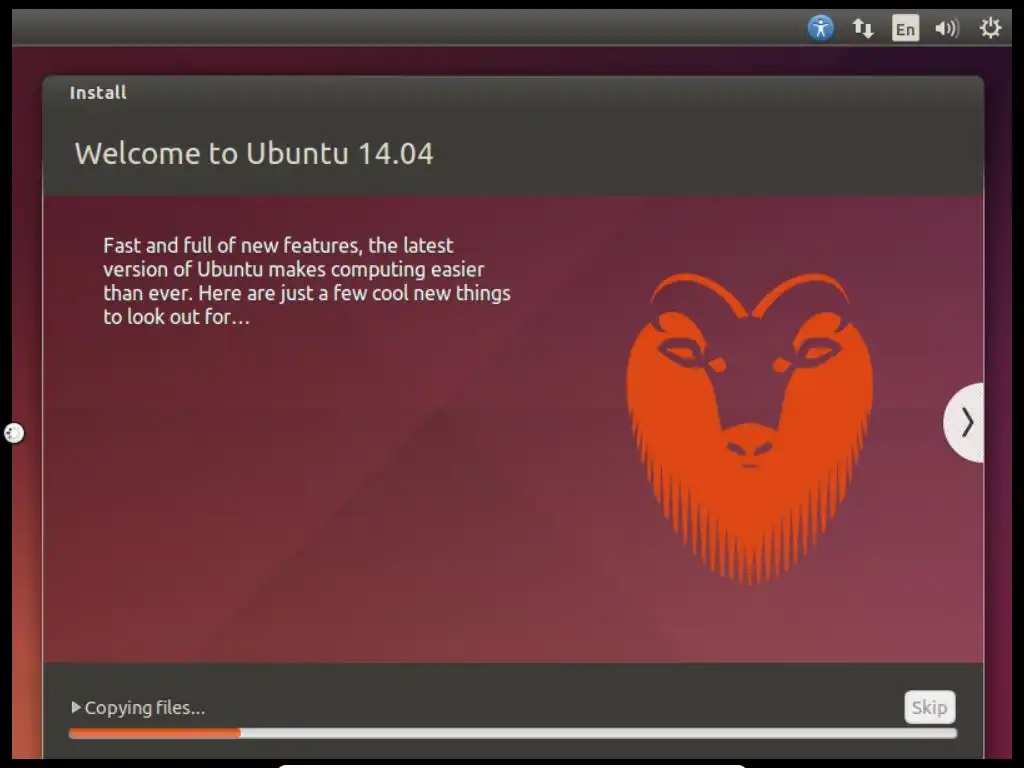This screenshot has height=768, width=1024.
Task: Click the Skip button
Action: (x=929, y=707)
